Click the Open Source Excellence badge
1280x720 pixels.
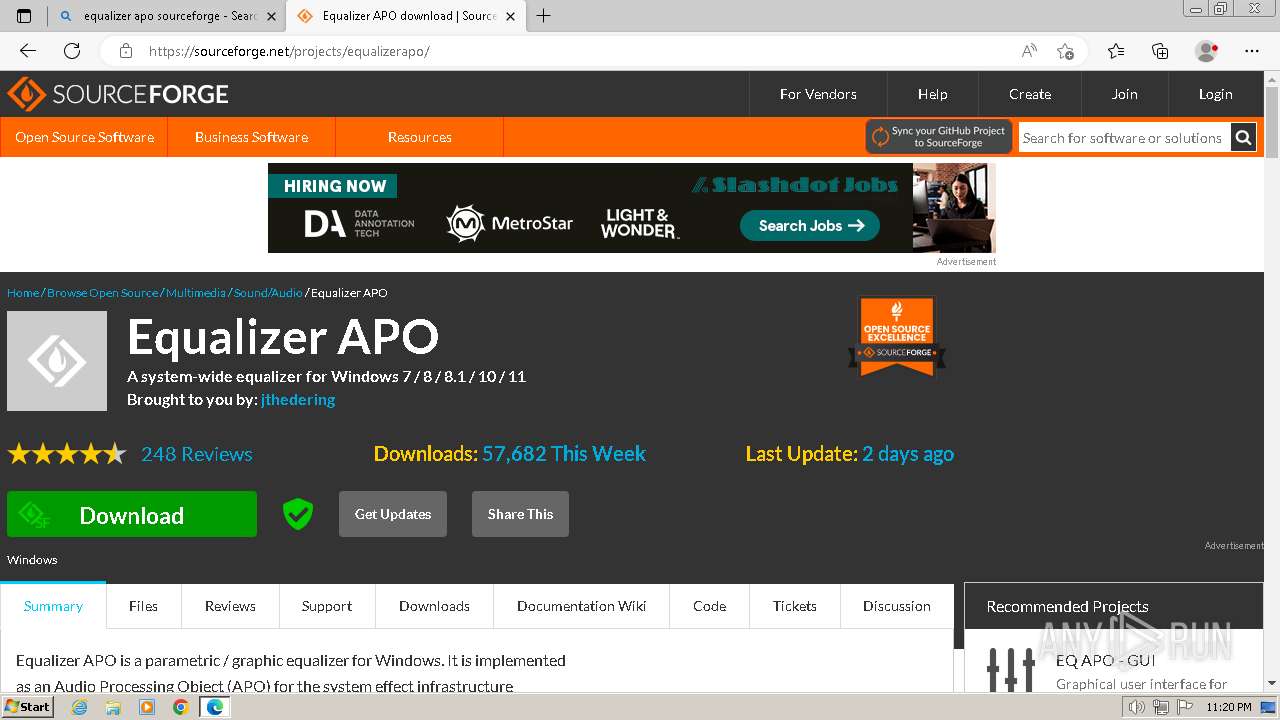point(897,336)
